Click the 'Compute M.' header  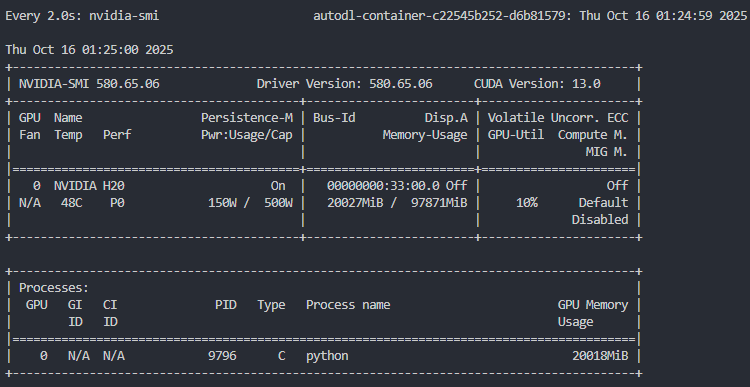tap(593, 135)
